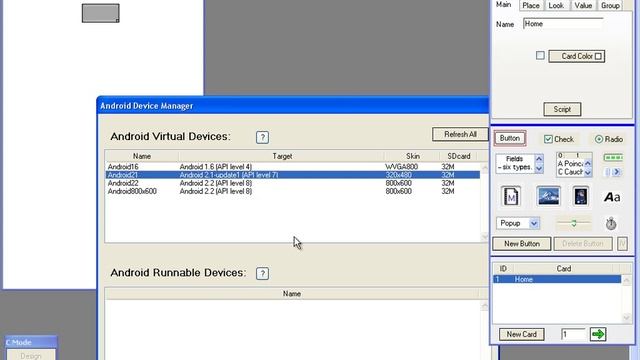Click the card number input showing 1
The height and width of the screenshot is (360, 640).
point(573,334)
